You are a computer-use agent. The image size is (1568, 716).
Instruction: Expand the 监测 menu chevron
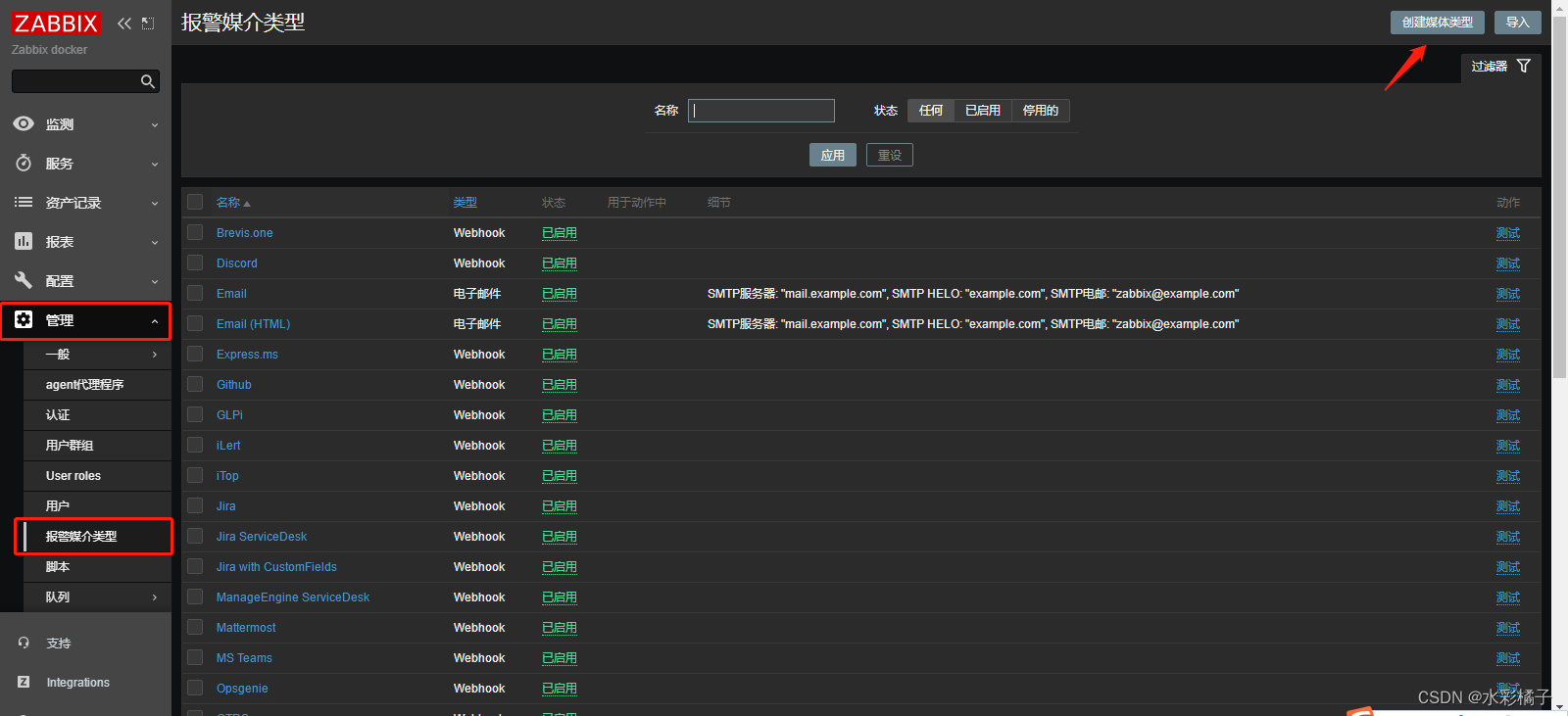tap(155, 125)
